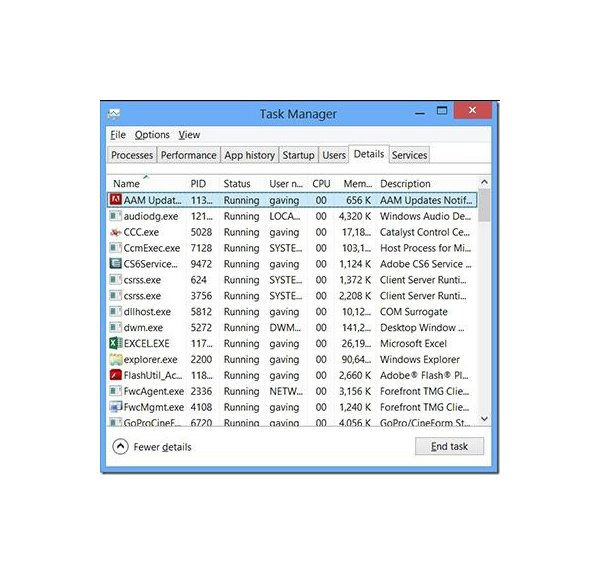
Task: Collapse view with Fewer details arrow
Action: pos(120,446)
